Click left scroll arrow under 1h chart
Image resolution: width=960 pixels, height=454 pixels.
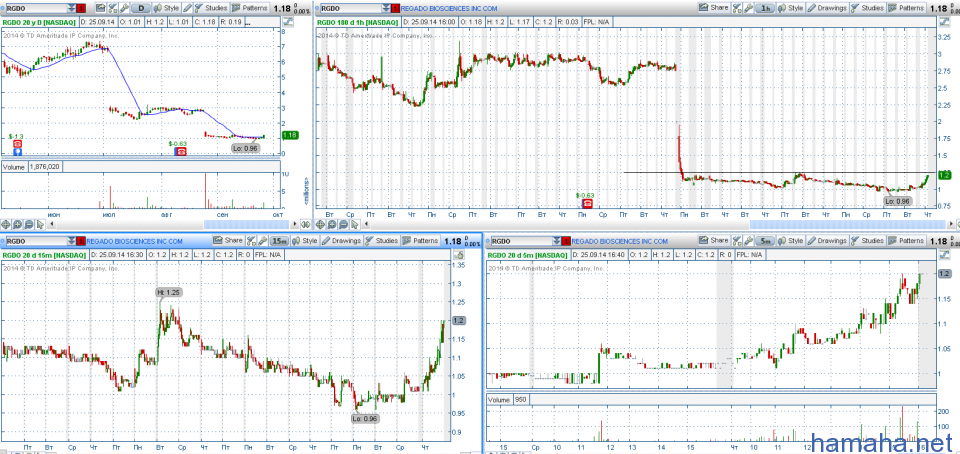pos(366,225)
